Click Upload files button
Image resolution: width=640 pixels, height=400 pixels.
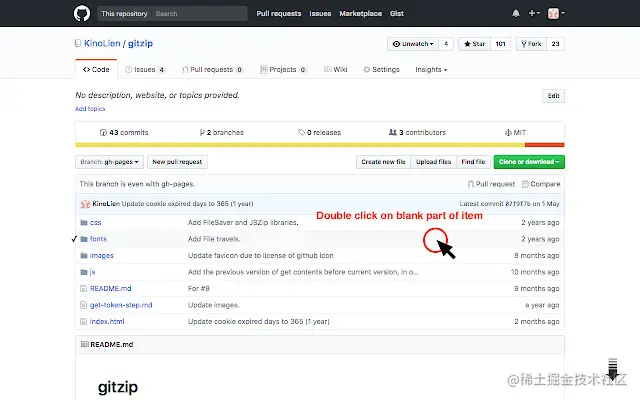[433, 162]
